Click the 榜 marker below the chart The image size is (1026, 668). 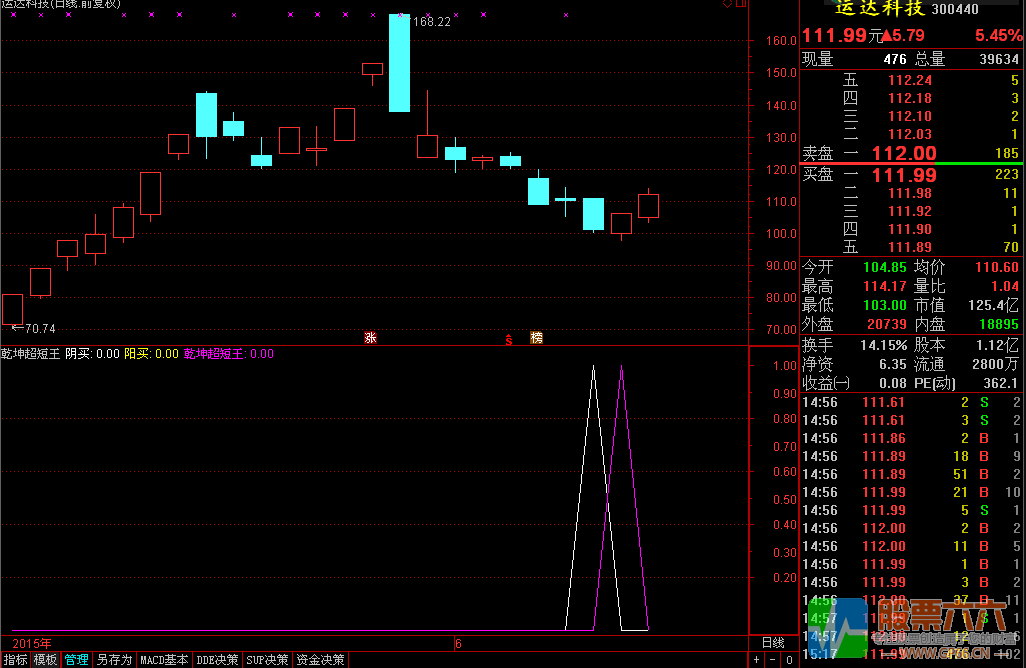coord(537,338)
